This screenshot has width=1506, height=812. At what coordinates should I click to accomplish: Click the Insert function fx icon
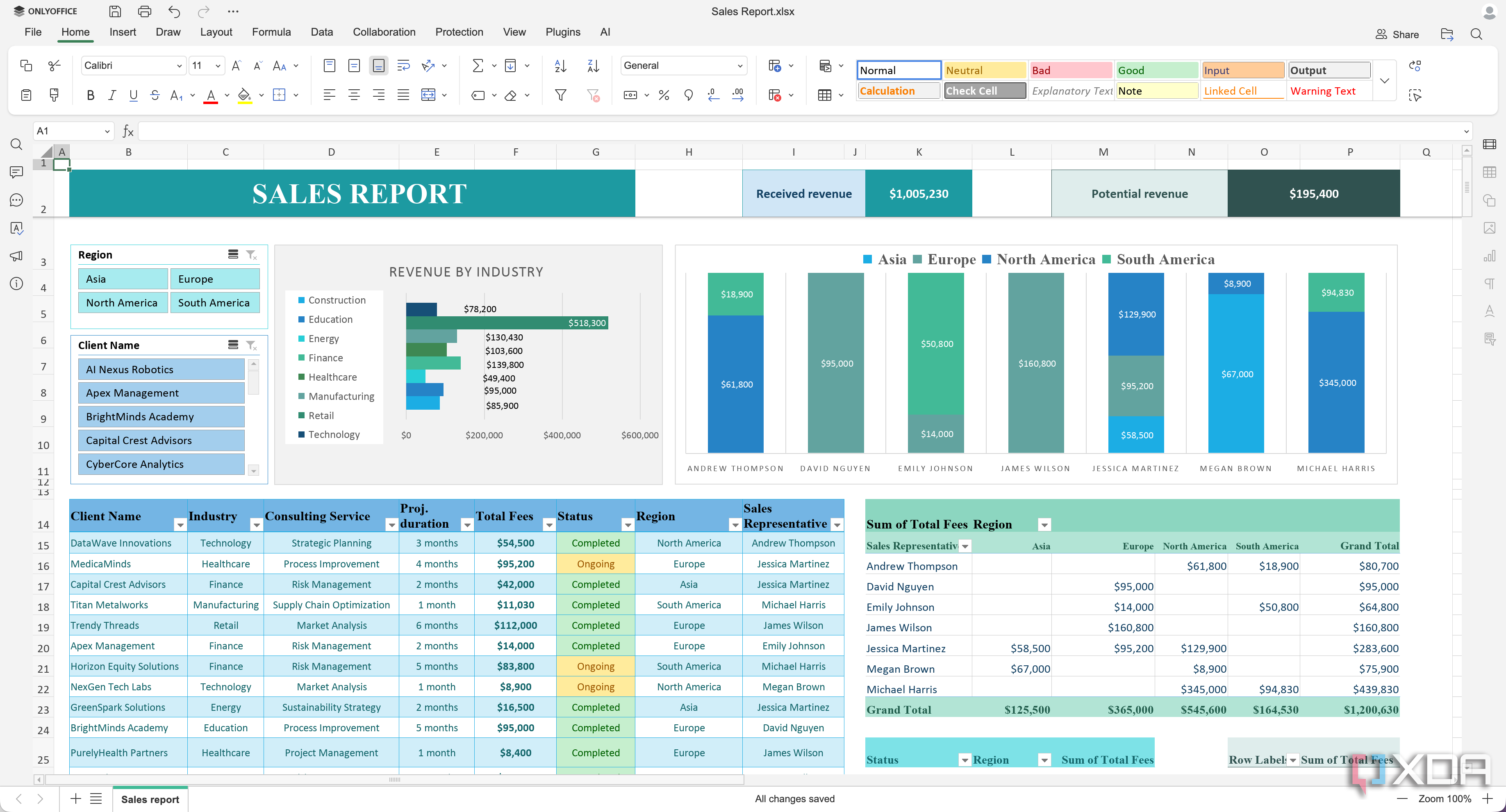click(x=128, y=132)
